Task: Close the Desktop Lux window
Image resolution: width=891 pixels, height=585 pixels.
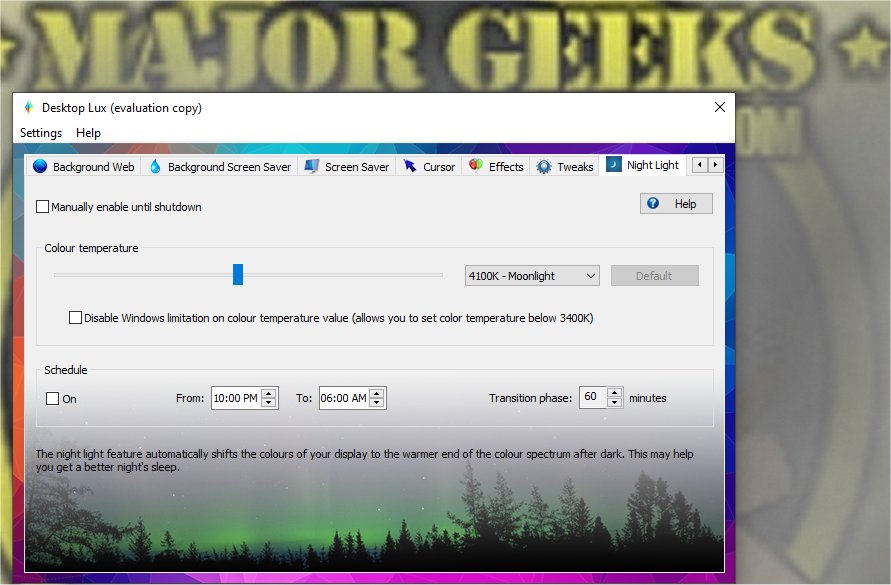Action: point(719,107)
